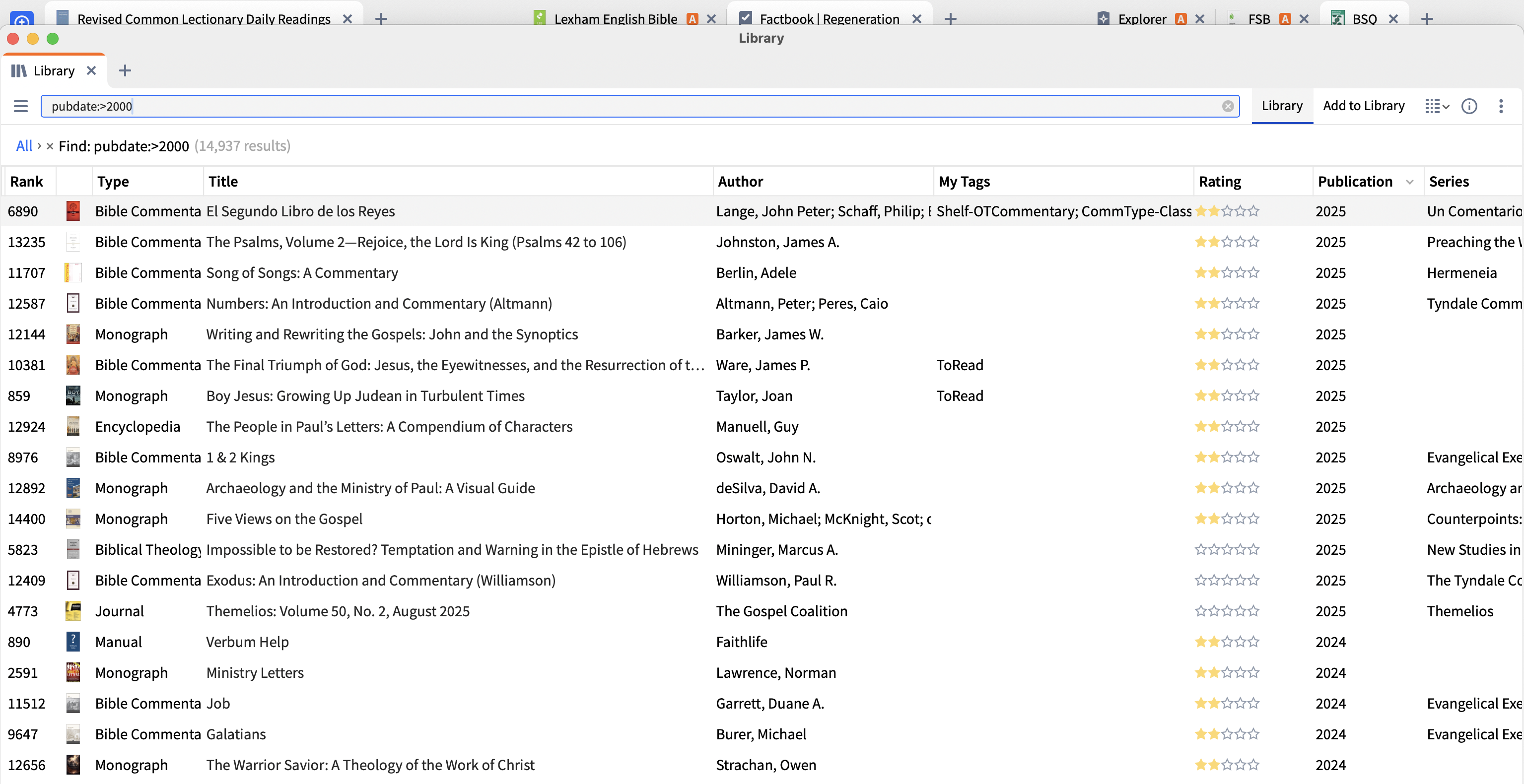
Task: Click the Ministry Letters cover icon
Action: (x=73, y=672)
